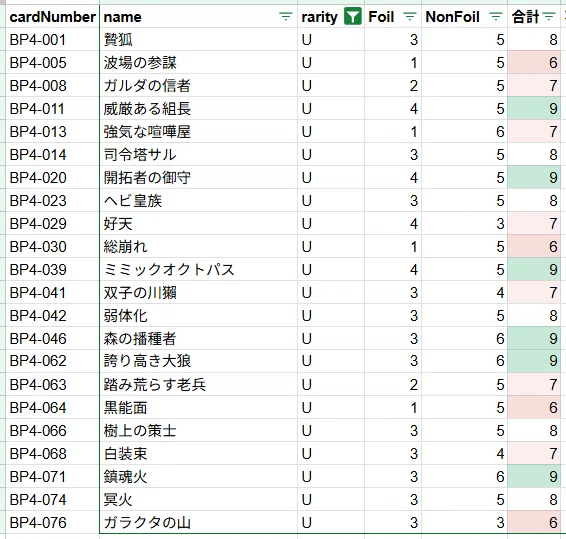The image size is (566, 539).
Task: Select cell BP4-066
Action: tap(52, 431)
